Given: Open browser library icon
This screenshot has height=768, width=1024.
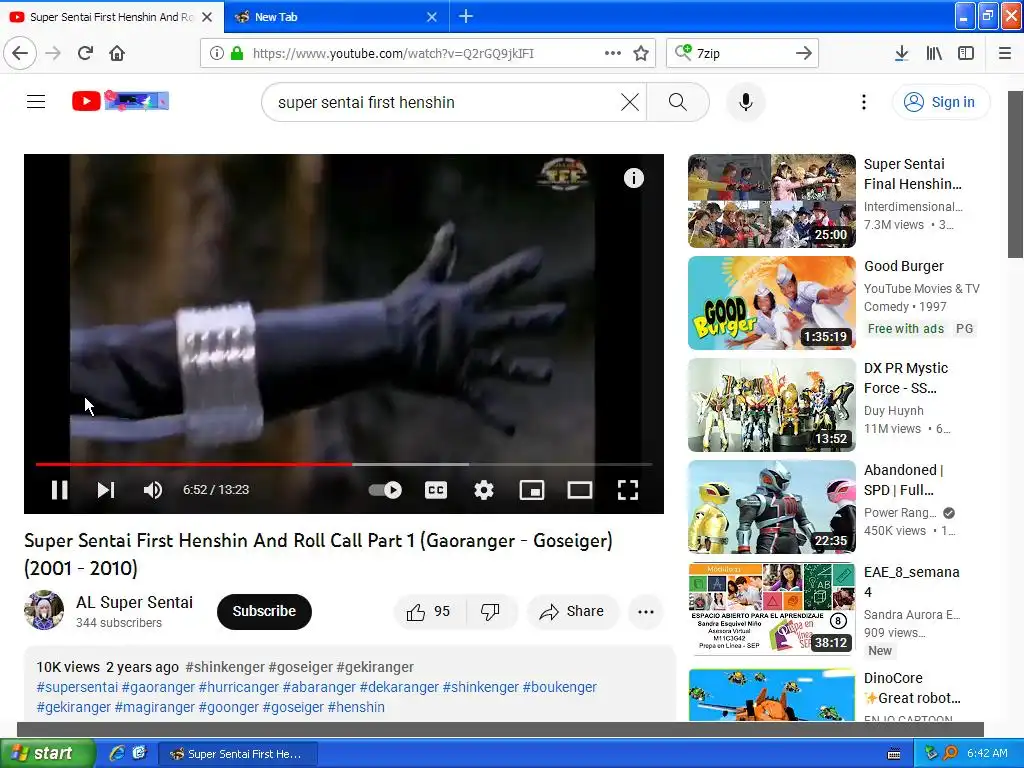Looking at the screenshot, I should [x=934, y=53].
